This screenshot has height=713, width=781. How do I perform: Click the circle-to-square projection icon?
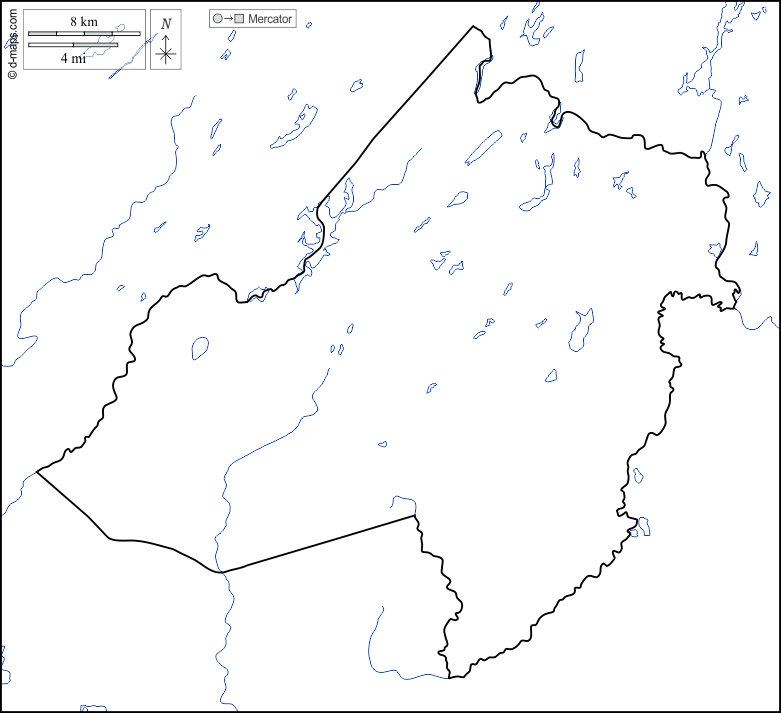[229, 19]
